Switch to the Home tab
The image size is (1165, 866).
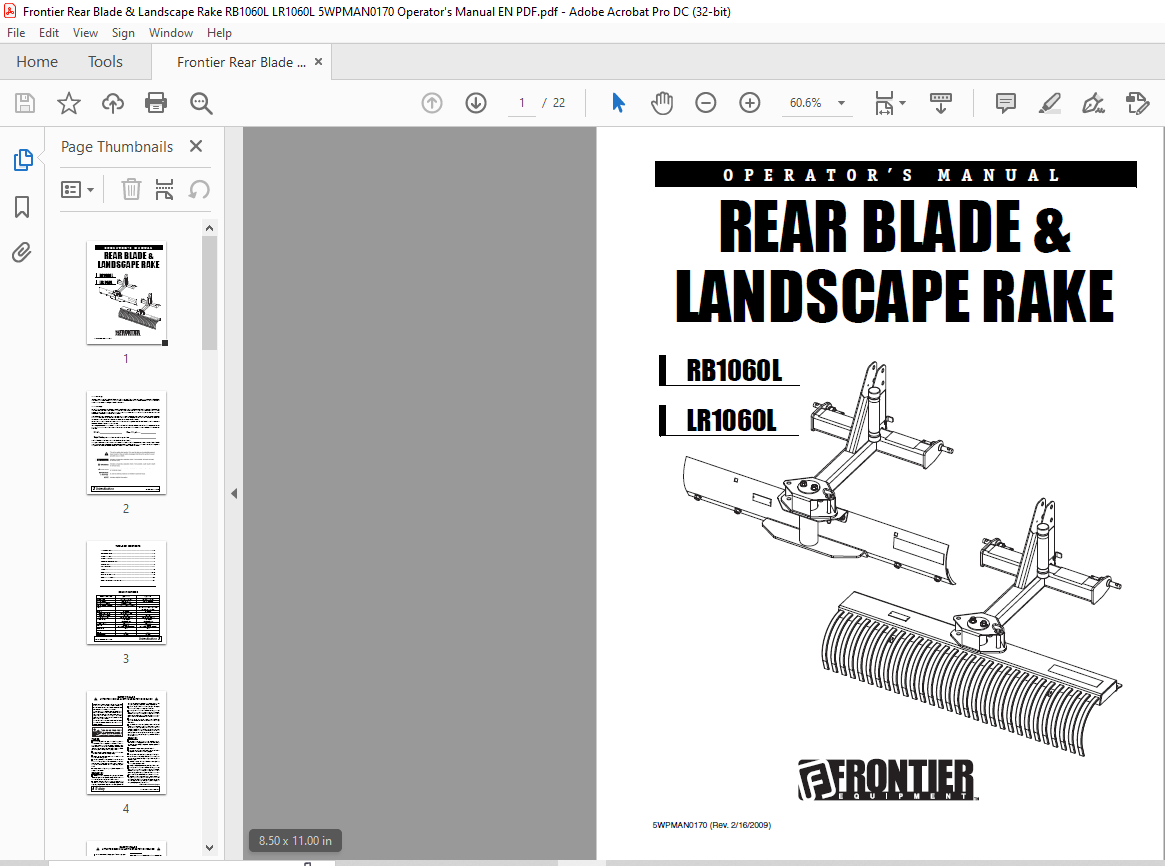pos(37,62)
